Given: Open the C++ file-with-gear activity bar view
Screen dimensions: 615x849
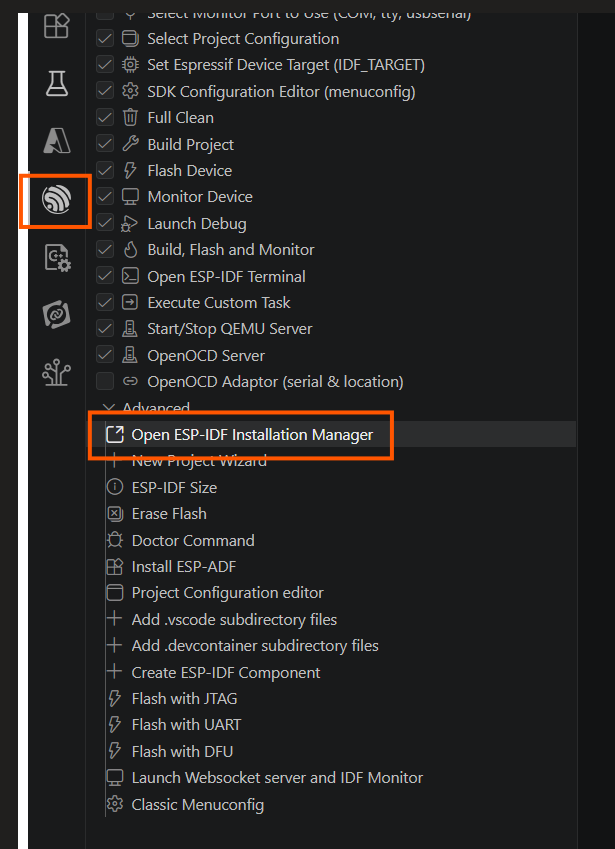Looking at the screenshot, I should pos(57,258).
